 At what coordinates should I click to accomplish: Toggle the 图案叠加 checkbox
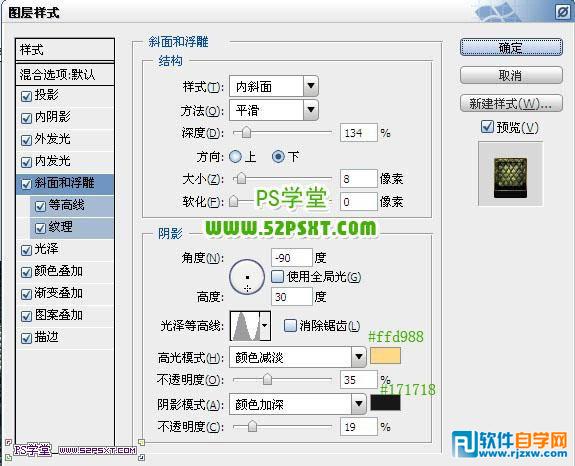[x=26, y=316]
